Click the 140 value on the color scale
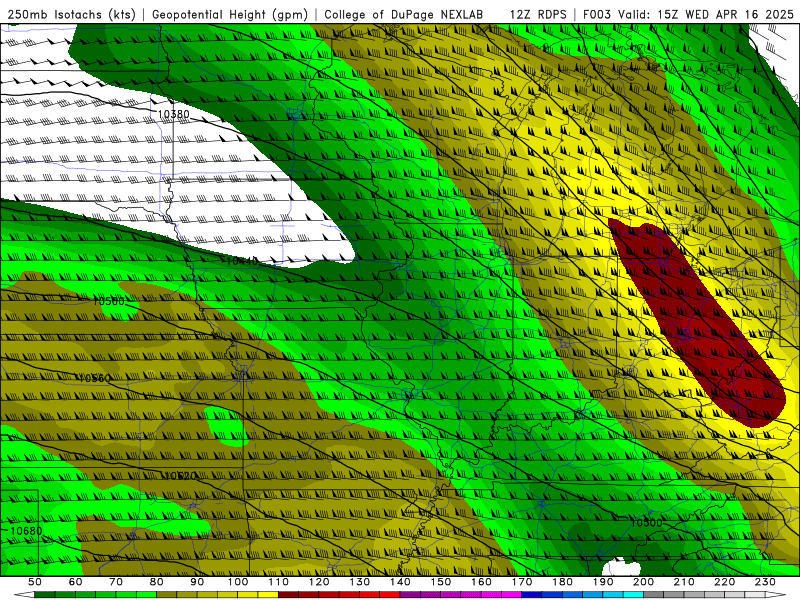Image resolution: width=800 pixels, height=600 pixels. pyautogui.click(x=401, y=582)
